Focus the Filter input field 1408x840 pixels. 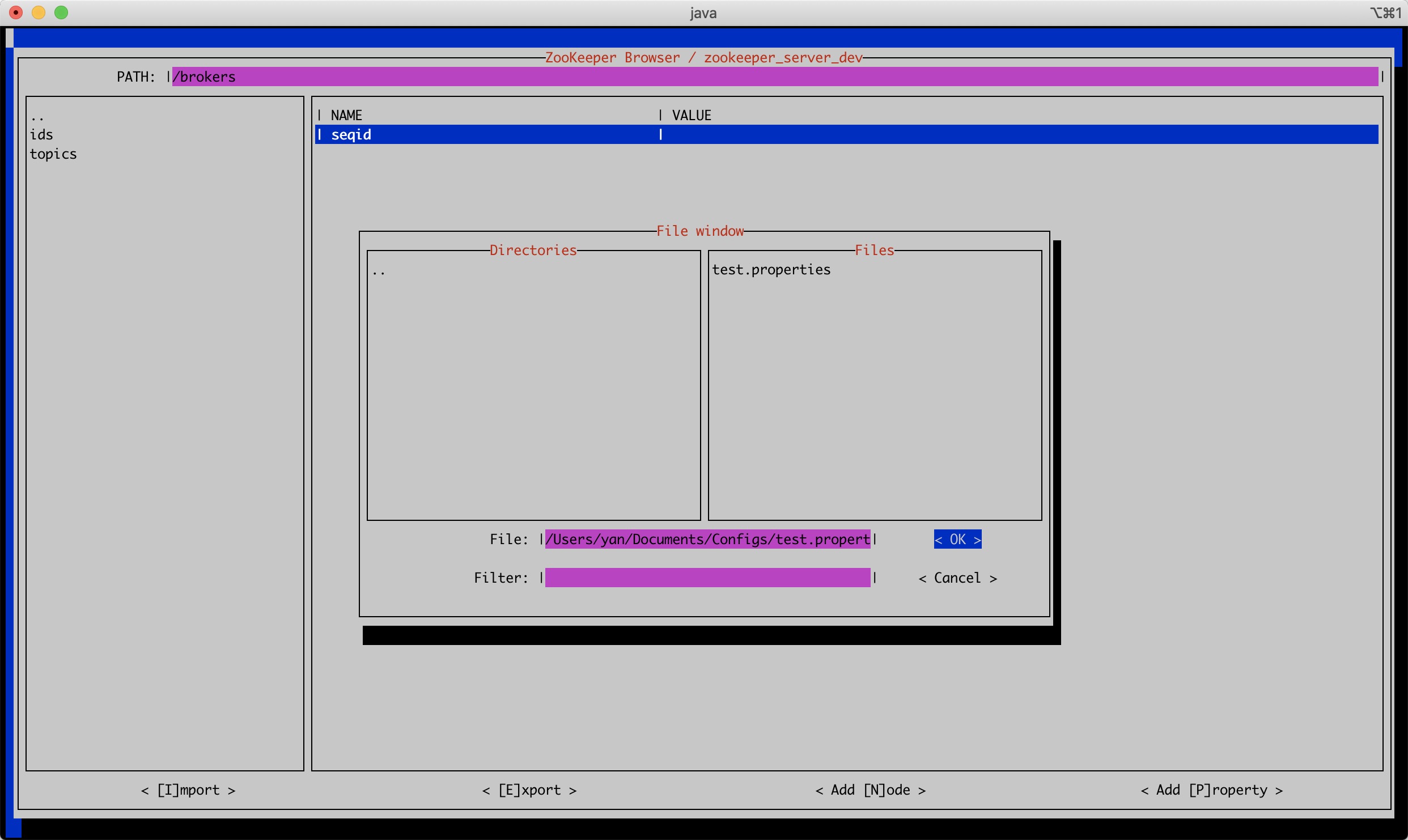(707, 578)
